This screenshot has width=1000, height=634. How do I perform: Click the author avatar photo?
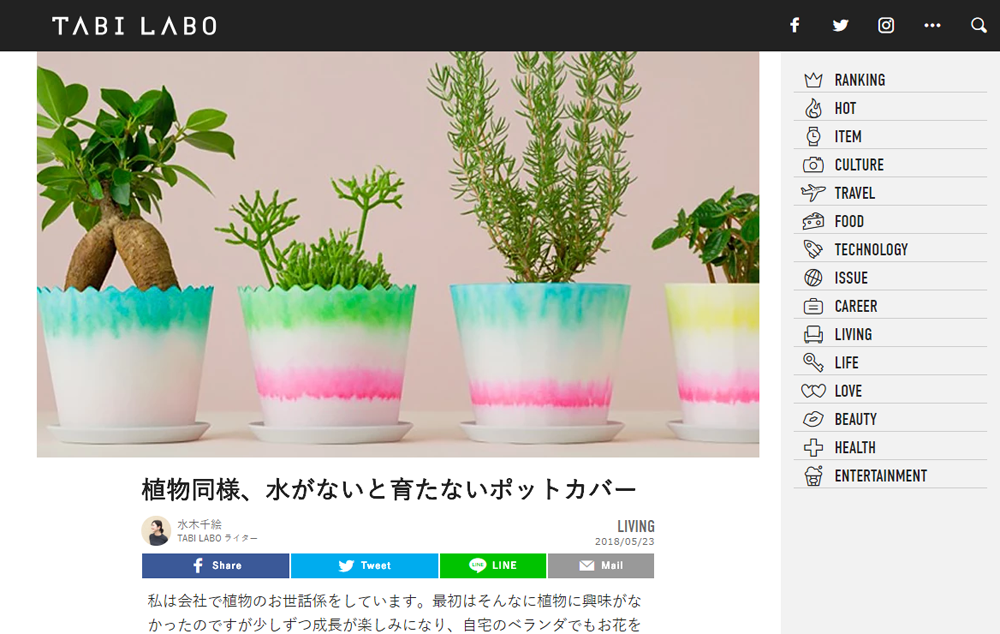156,531
